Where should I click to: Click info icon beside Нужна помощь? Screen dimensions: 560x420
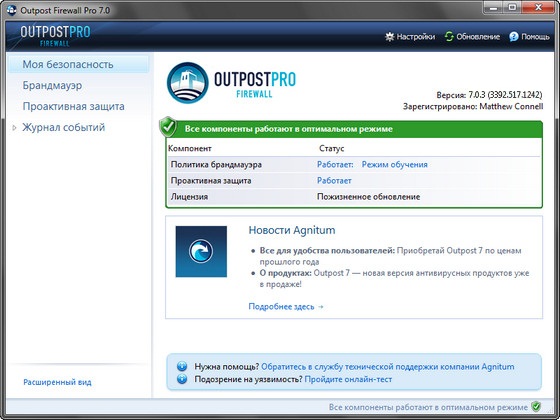182,366
